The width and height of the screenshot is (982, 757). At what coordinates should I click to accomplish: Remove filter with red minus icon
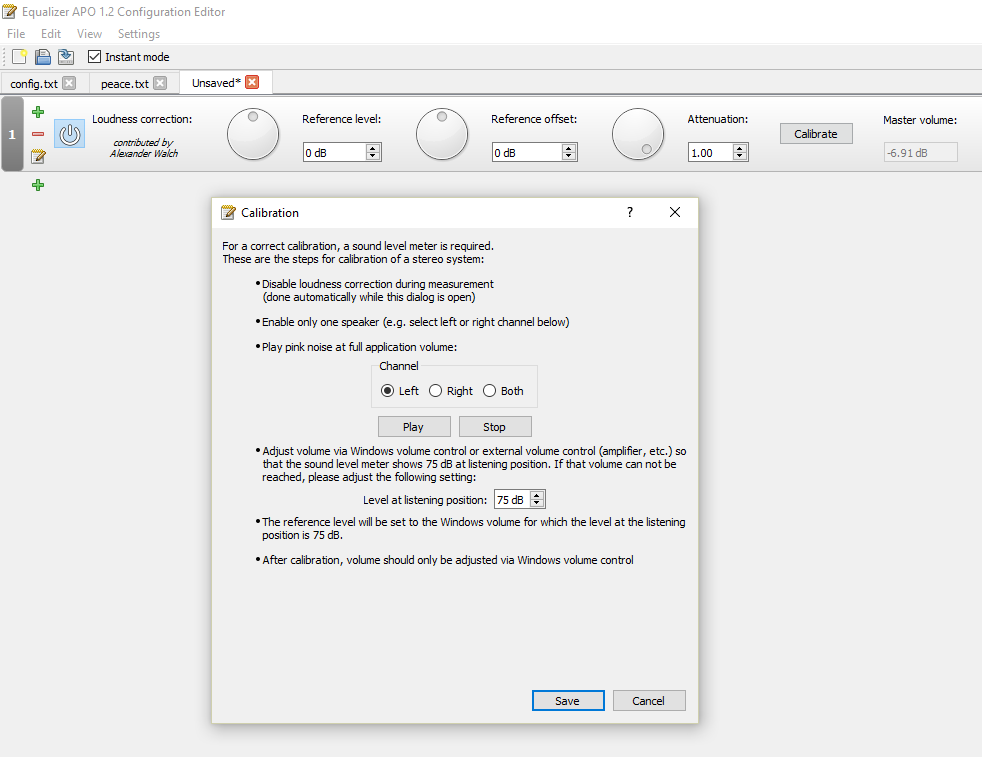(x=38, y=134)
